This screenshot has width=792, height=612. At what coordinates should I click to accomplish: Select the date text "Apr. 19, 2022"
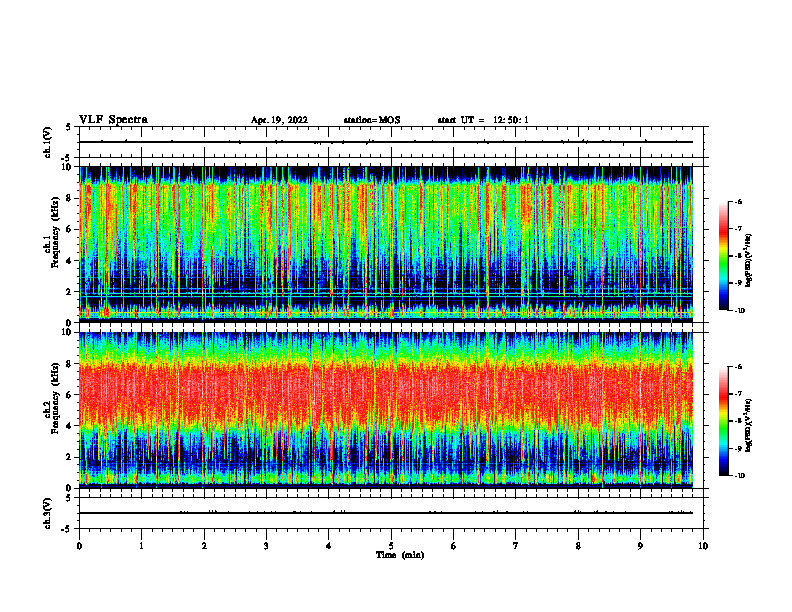coord(279,120)
